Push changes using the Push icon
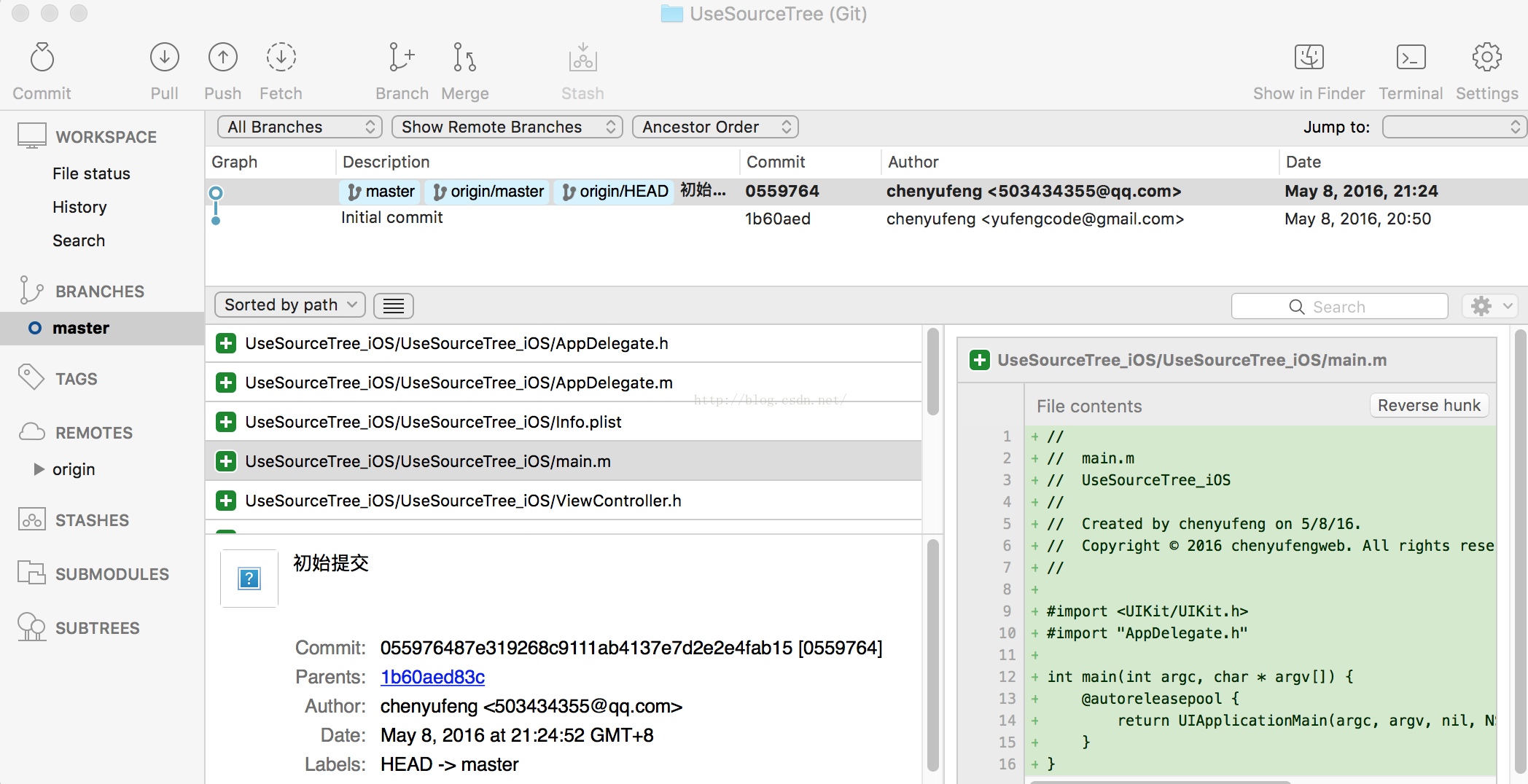Viewport: 1528px width, 784px height. 222,58
